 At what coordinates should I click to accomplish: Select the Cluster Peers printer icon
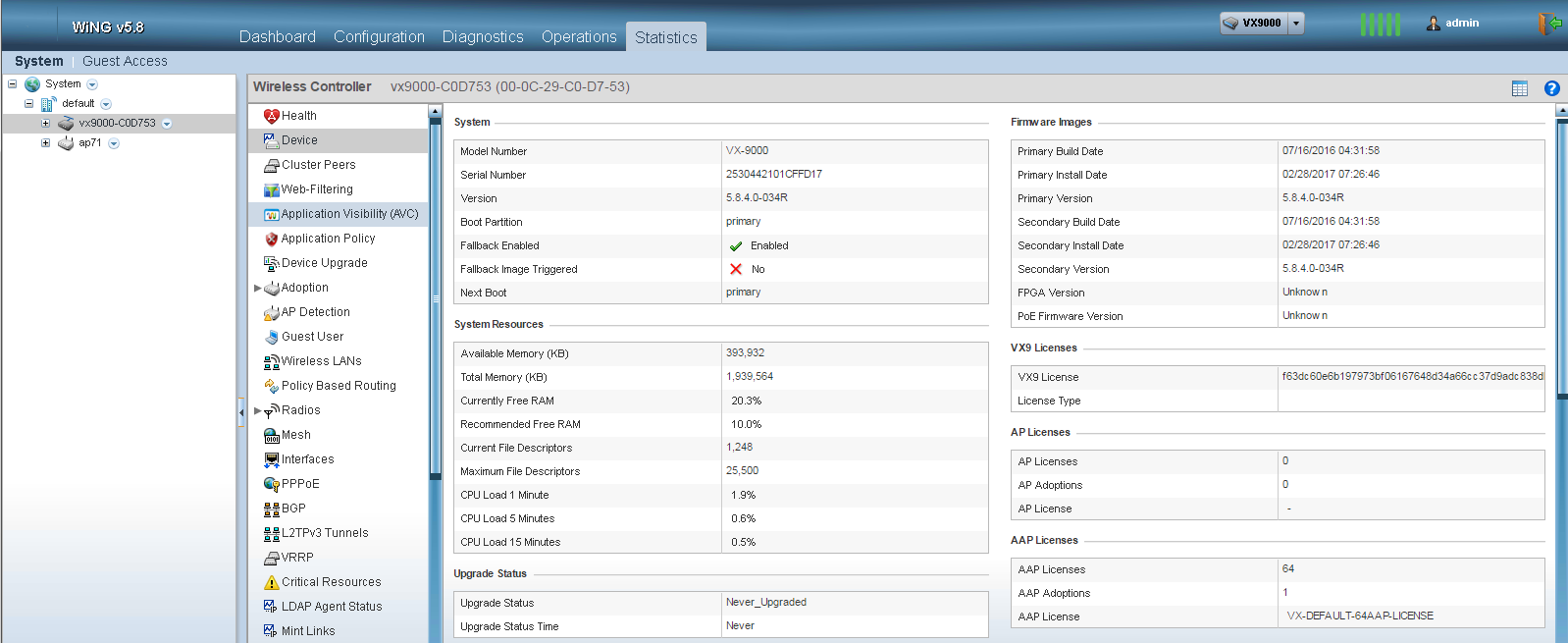(272, 165)
